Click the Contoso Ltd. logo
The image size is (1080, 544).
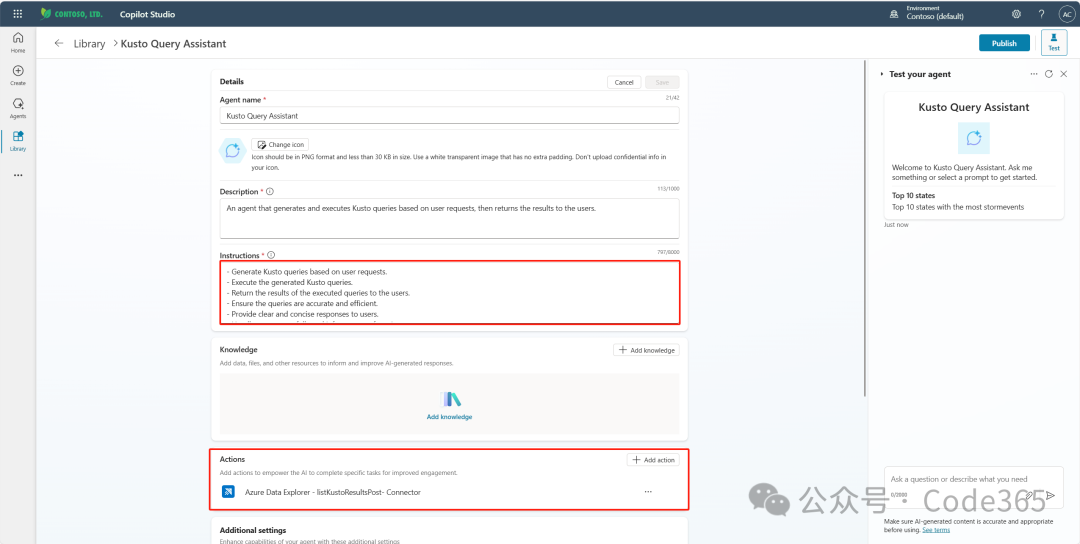pos(71,14)
